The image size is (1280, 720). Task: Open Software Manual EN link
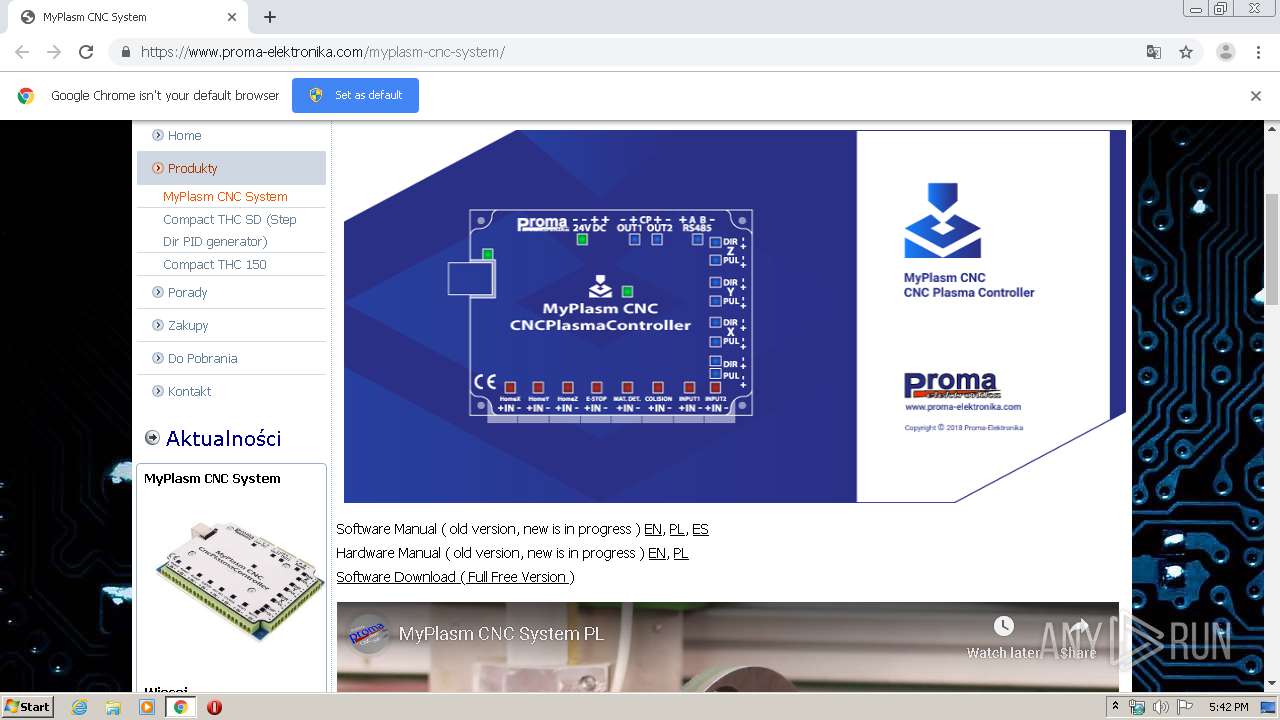click(653, 529)
